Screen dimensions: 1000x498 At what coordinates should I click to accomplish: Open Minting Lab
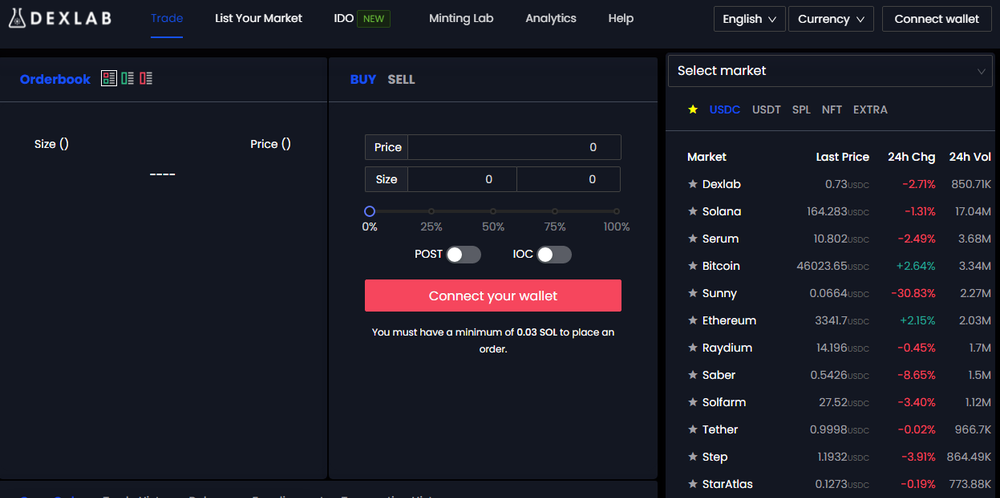pos(461,18)
